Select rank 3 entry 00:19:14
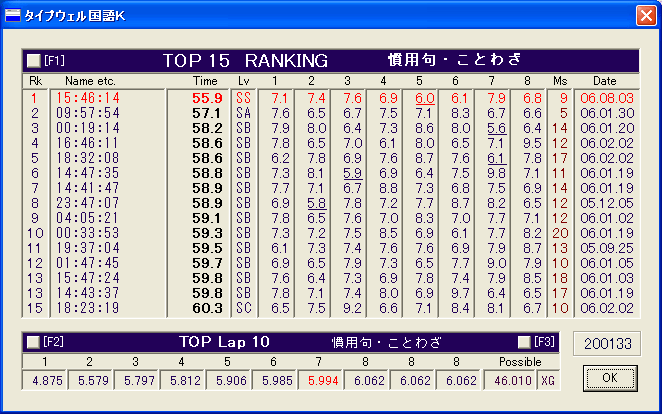 88,128
